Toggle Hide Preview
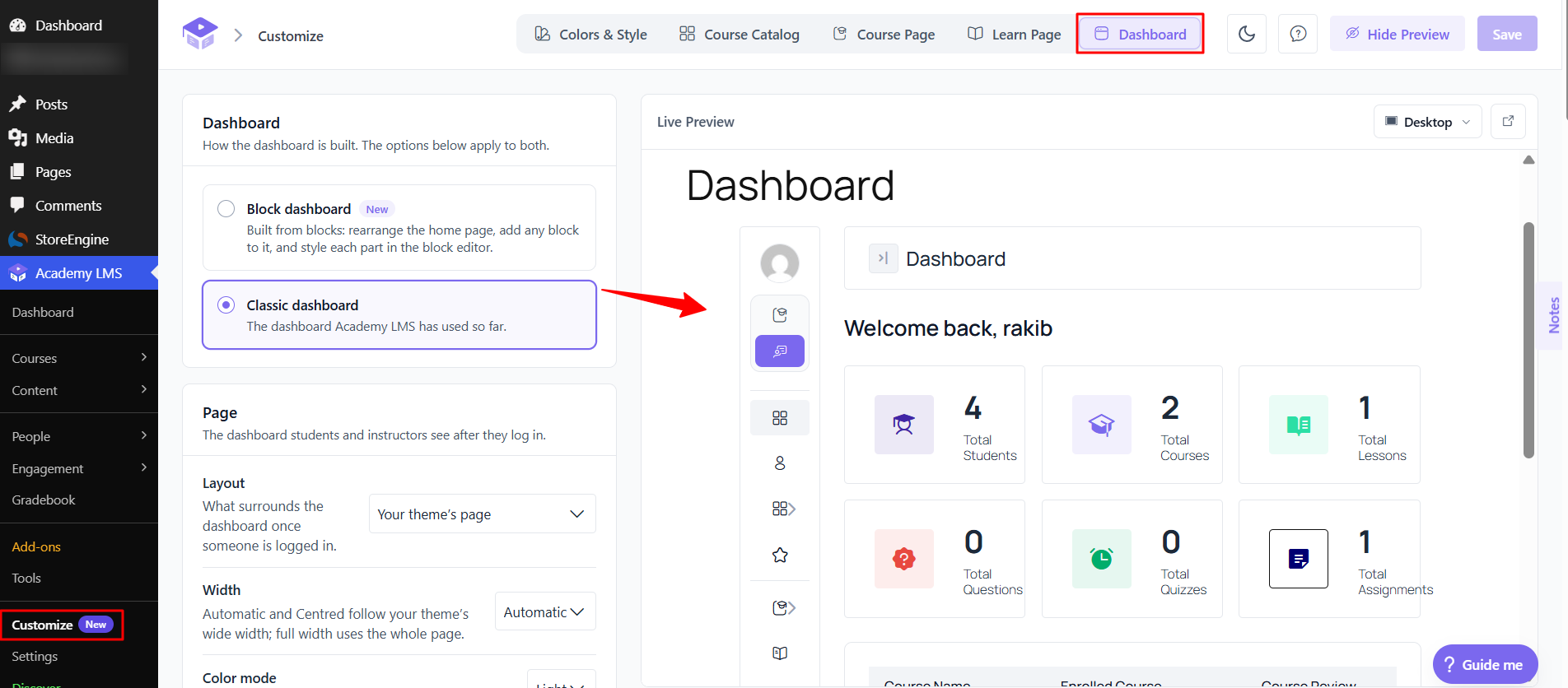The image size is (1568, 688). pos(1398,34)
